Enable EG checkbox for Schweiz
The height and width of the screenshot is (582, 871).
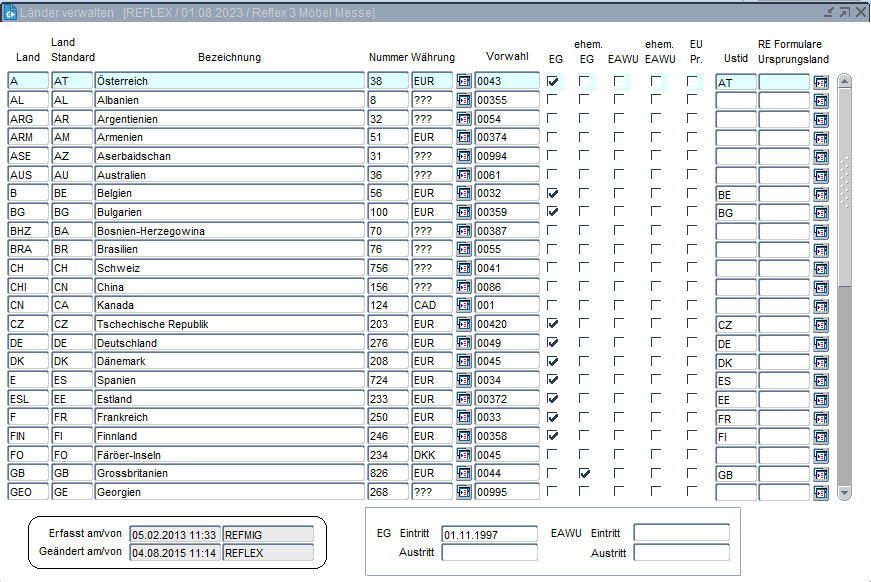pyautogui.click(x=553, y=268)
